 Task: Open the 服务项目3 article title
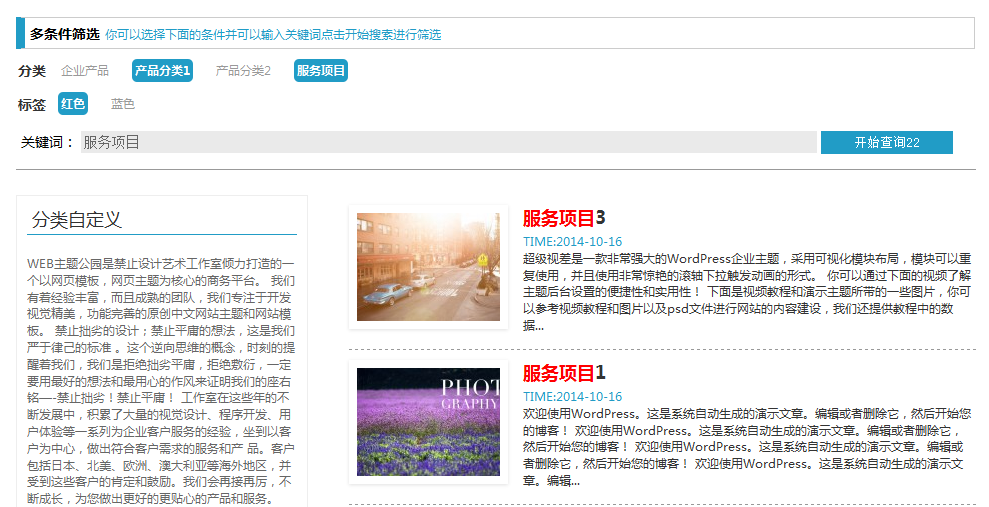pyautogui.click(x=563, y=218)
